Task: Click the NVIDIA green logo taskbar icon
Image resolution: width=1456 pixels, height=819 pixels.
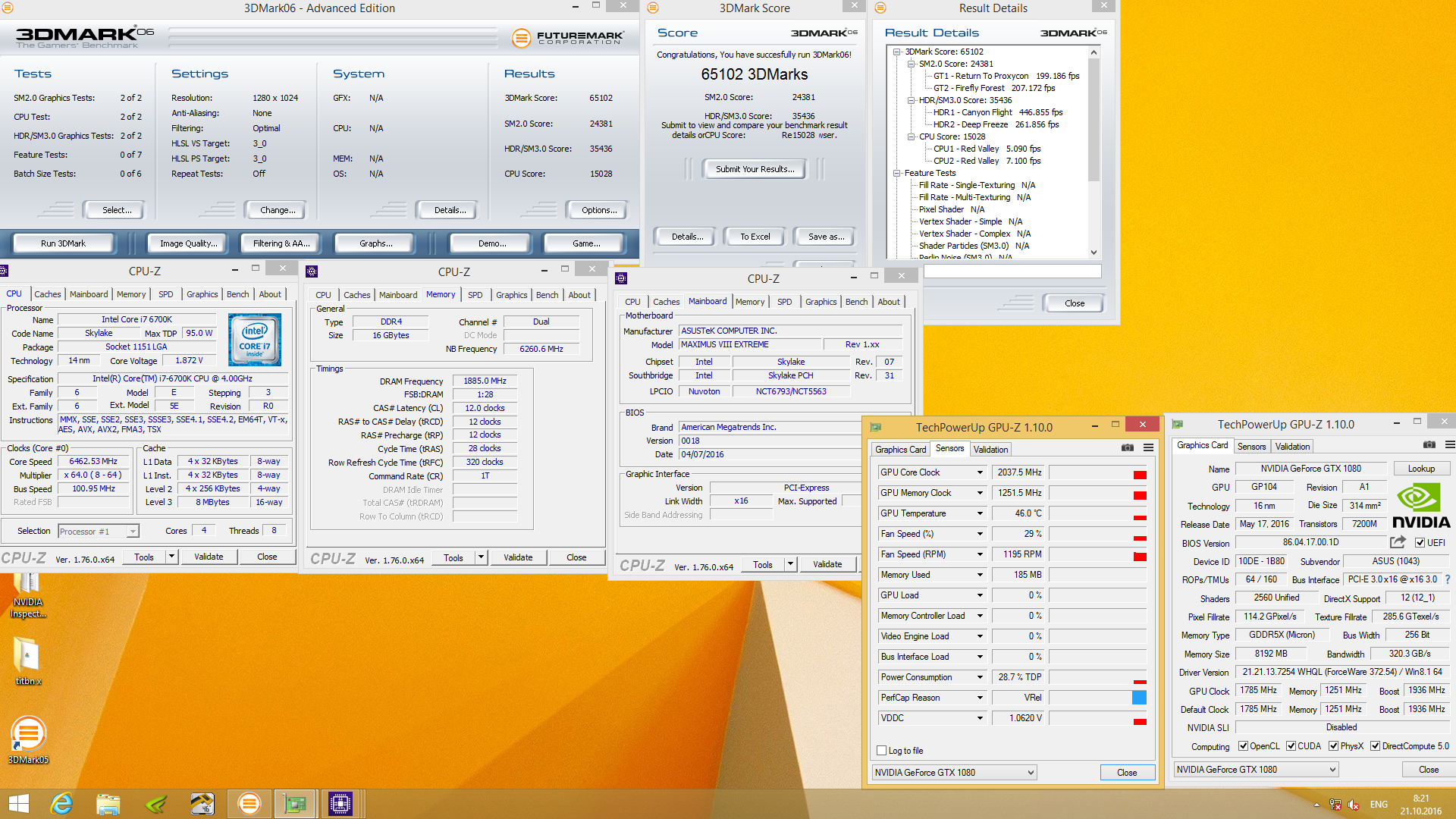Action: coord(155,804)
